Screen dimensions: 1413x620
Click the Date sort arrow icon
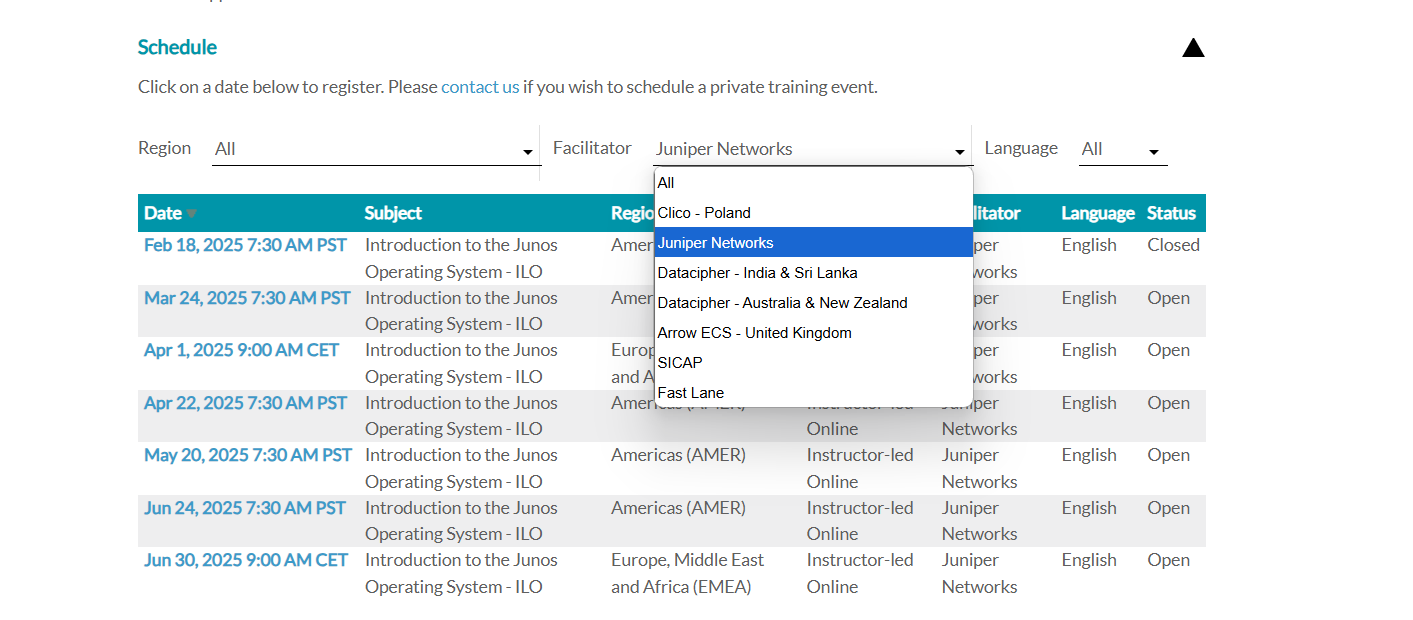point(191,214)
